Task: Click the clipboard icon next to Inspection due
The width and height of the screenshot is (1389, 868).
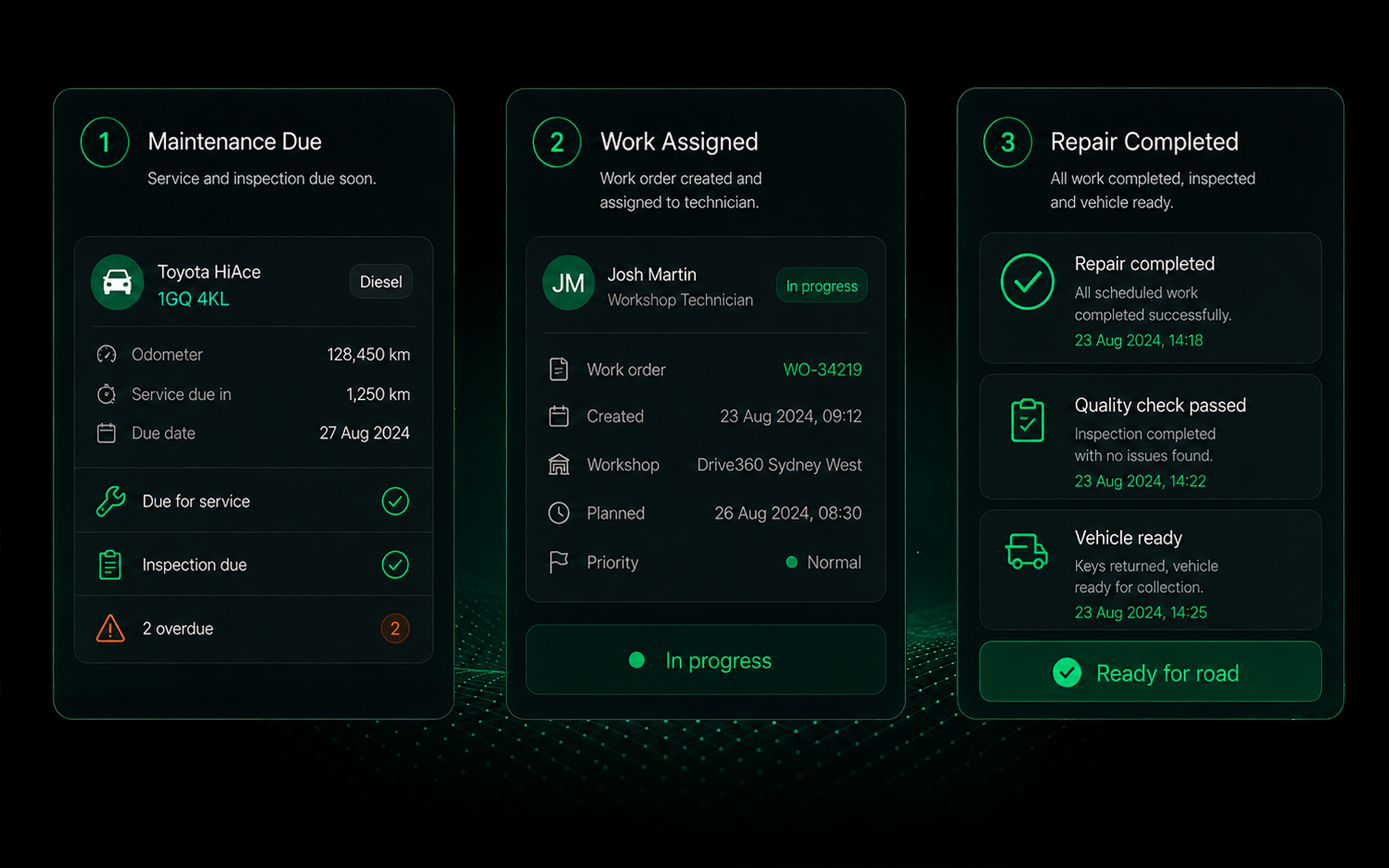Action: 110,565
